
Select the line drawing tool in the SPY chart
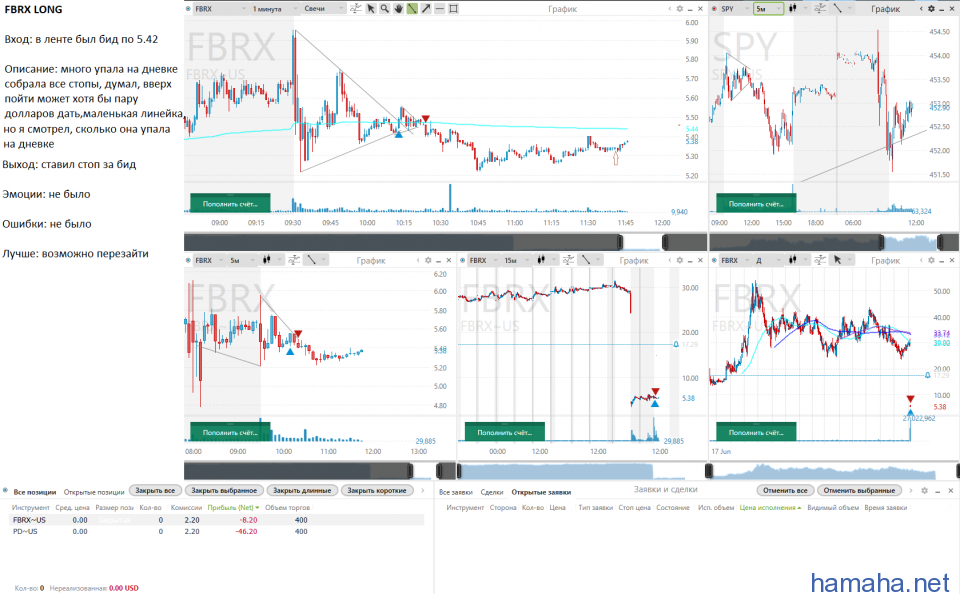tap(837, 9)
